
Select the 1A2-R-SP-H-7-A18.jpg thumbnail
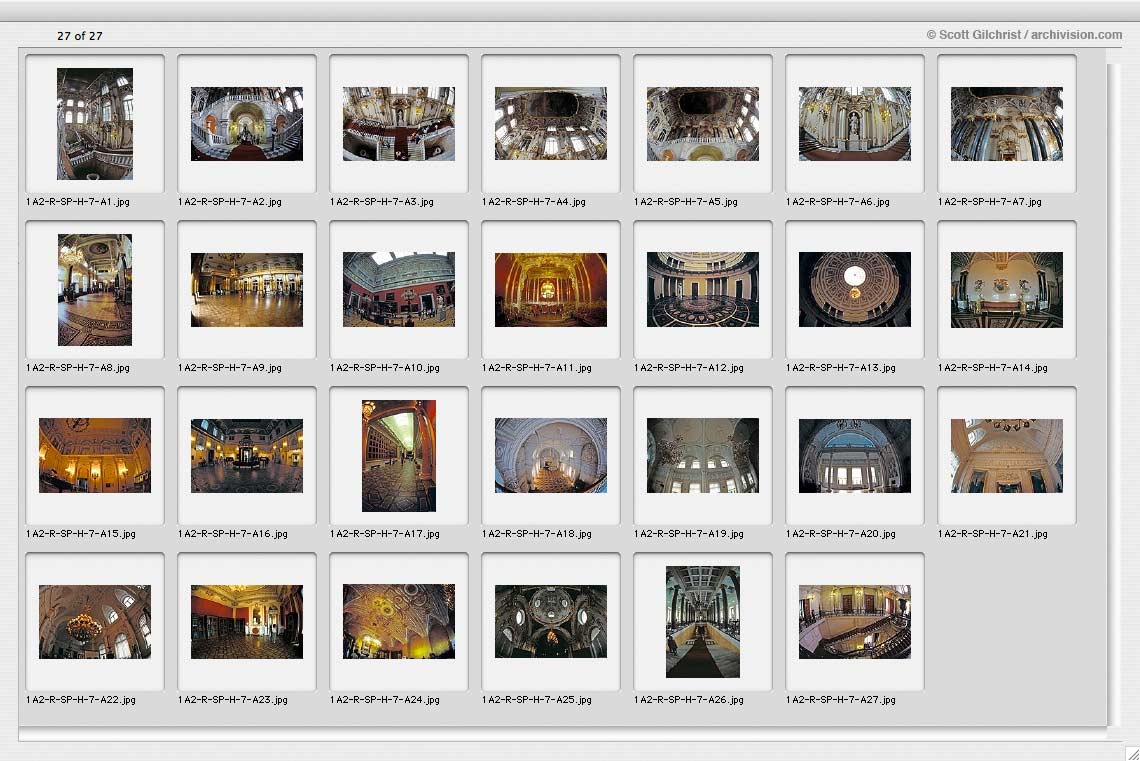click(550, 455)
